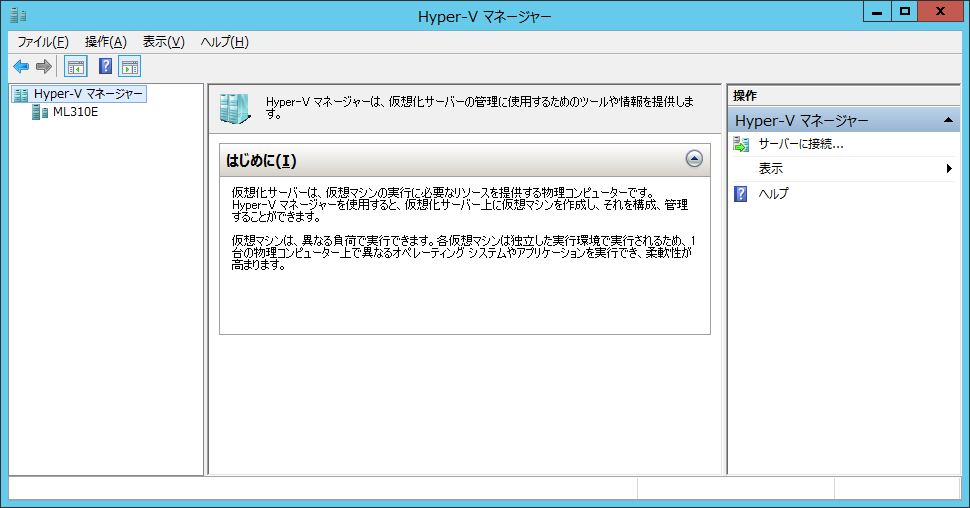Open the ヘルプ(H) menu in menu bar
970x508 pixels.
point(224,42)
